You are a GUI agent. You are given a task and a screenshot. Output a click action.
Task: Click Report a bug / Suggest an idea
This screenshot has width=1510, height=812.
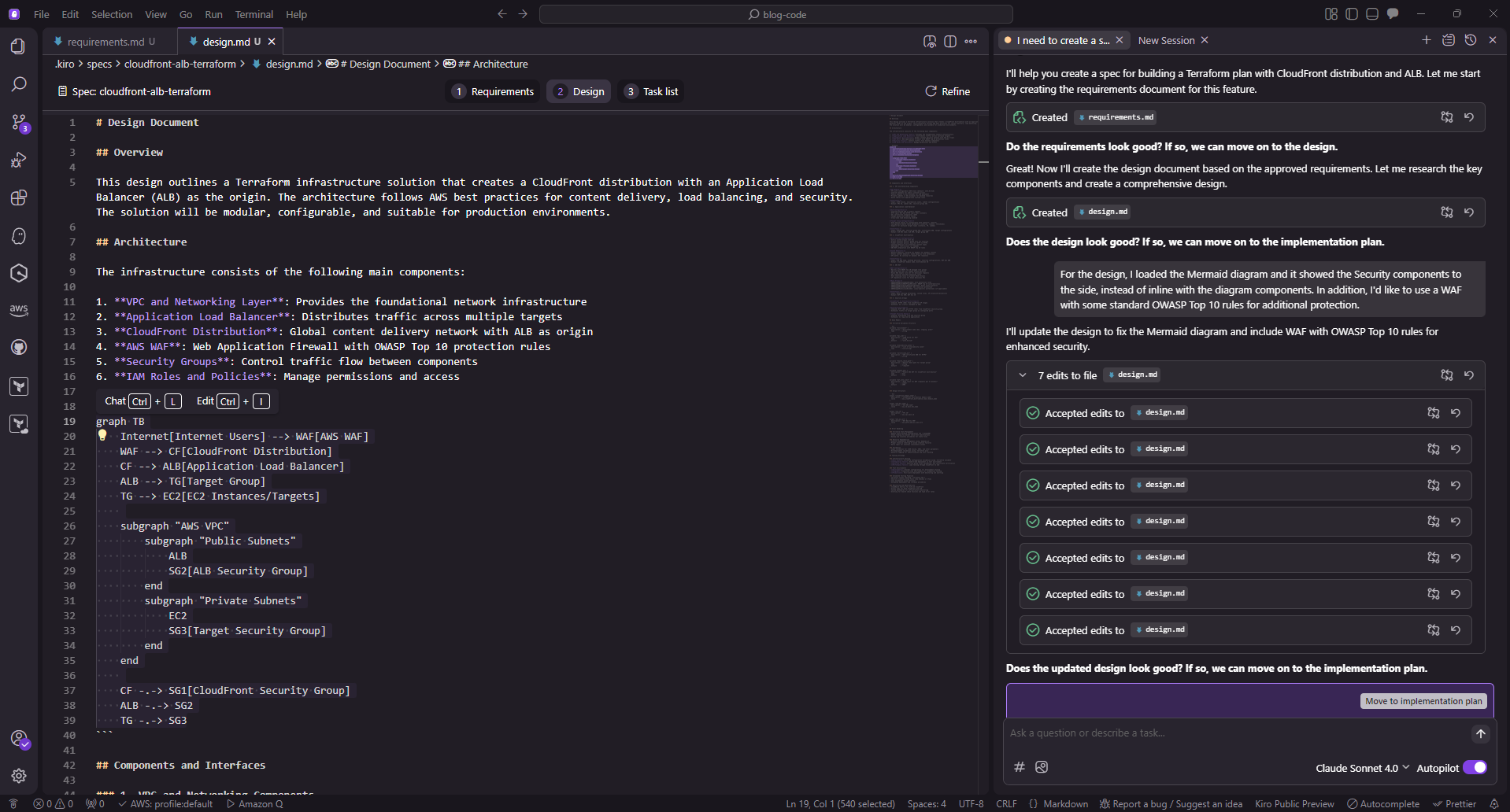click(x=1171, y=804)
